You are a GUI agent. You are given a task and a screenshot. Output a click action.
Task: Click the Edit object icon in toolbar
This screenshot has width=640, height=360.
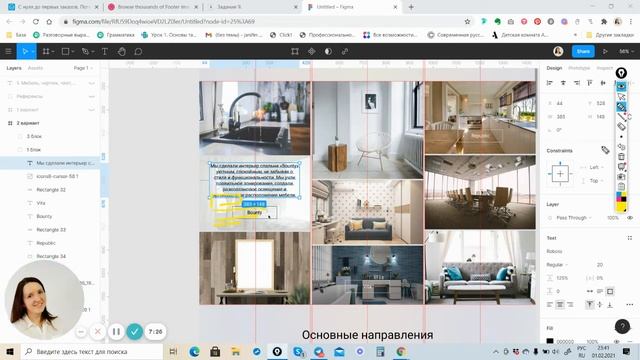click(x=295, y=51)
